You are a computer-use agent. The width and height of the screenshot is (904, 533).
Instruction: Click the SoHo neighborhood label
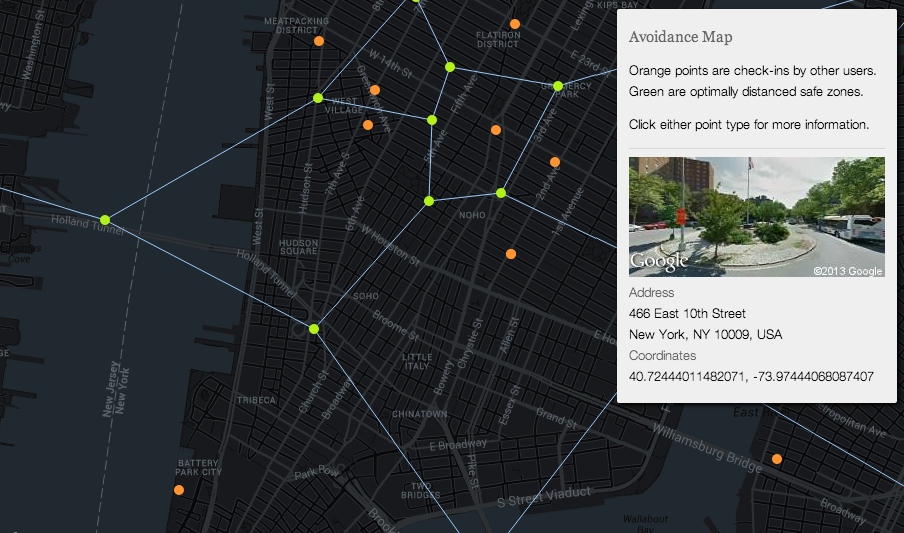point(366,296)
